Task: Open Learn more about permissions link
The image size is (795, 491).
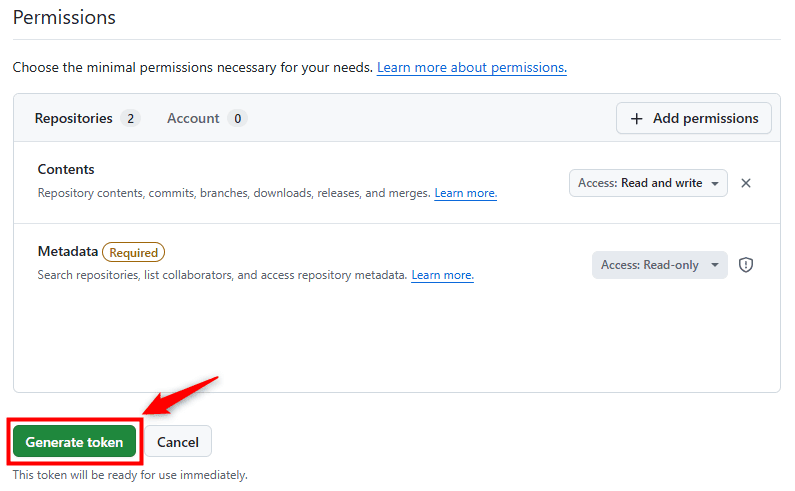Action: pyautogui.click(x=472, y=67)
